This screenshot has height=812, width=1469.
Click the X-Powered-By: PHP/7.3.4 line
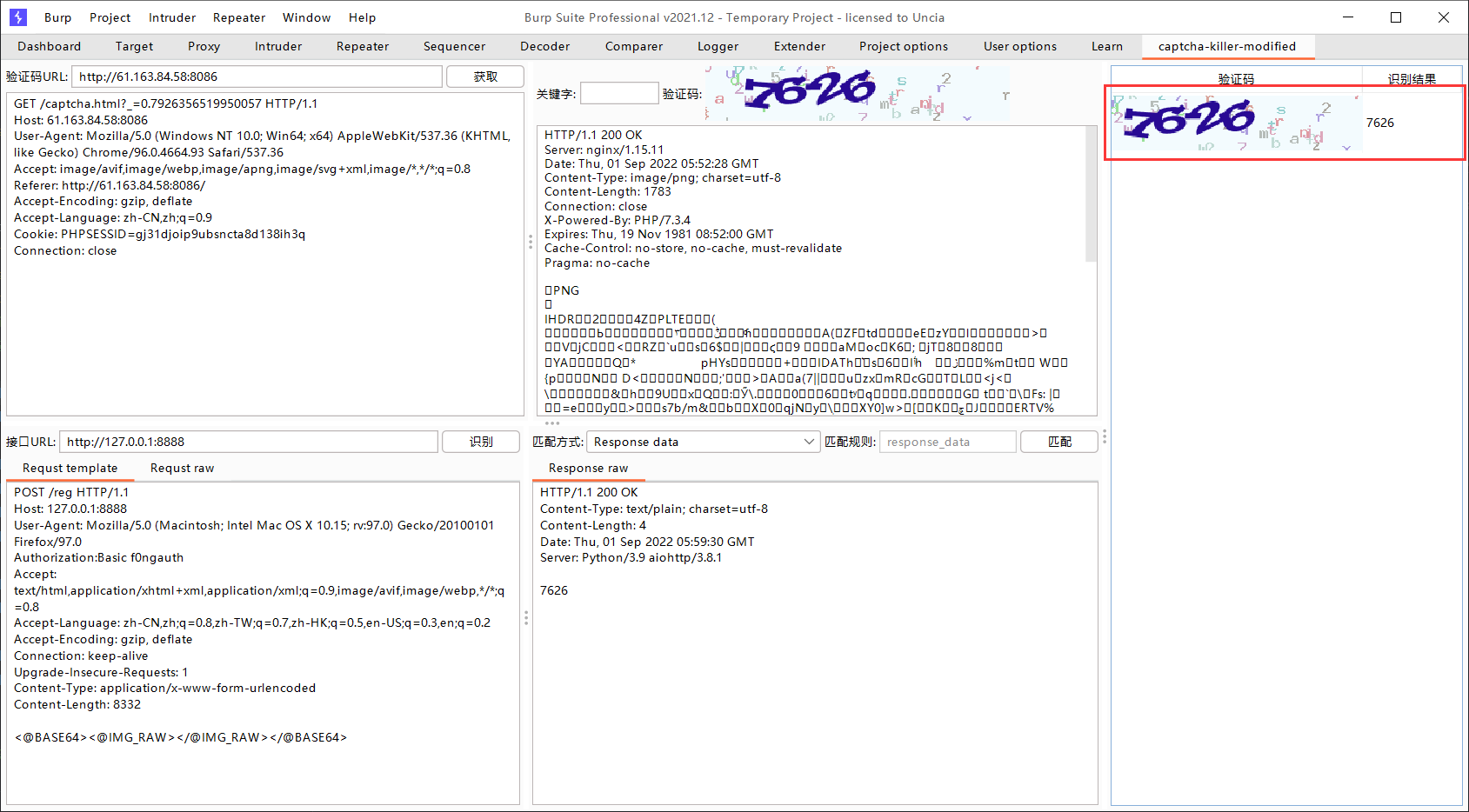coord(618,220)
